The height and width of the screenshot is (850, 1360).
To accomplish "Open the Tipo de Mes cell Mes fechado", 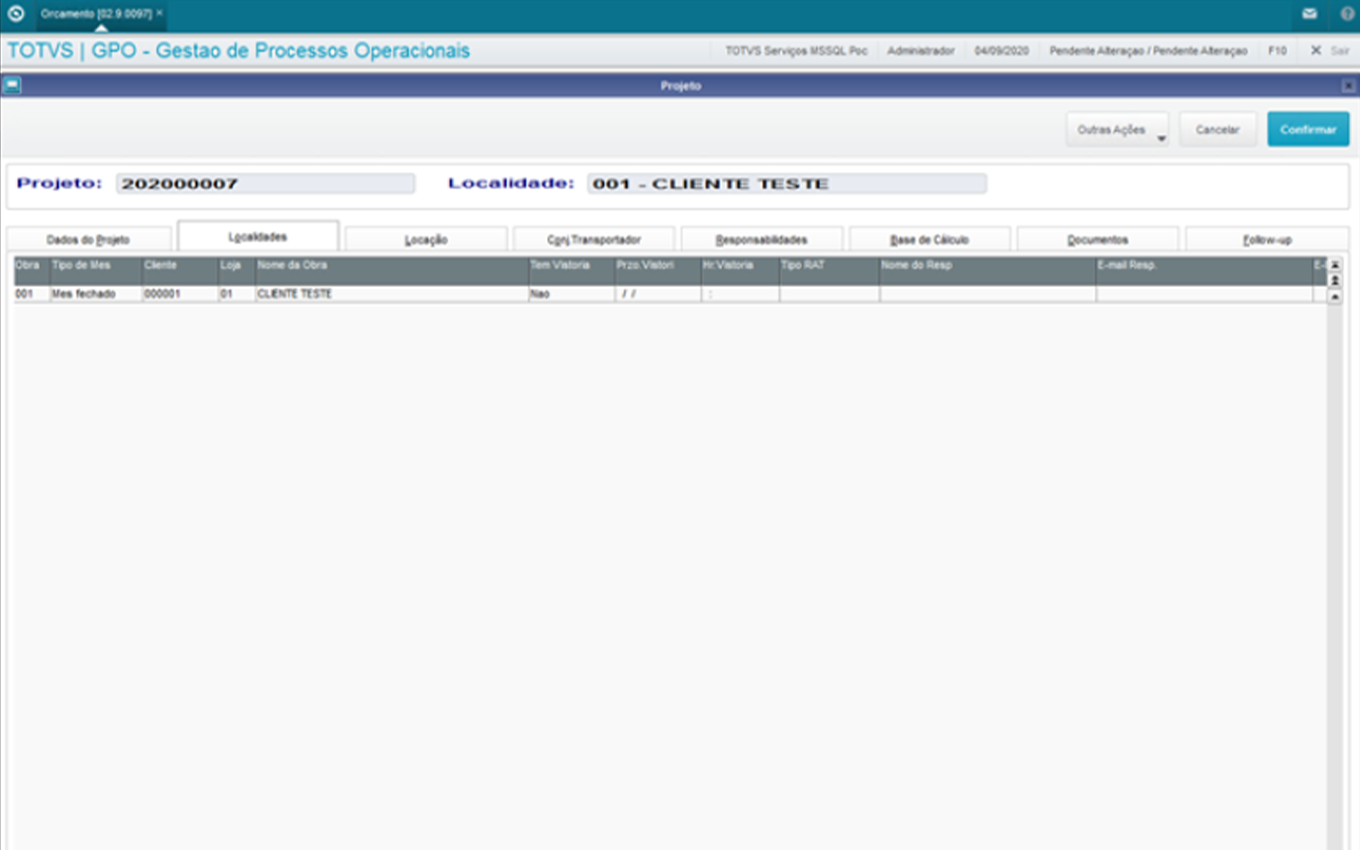I will 95,294.
